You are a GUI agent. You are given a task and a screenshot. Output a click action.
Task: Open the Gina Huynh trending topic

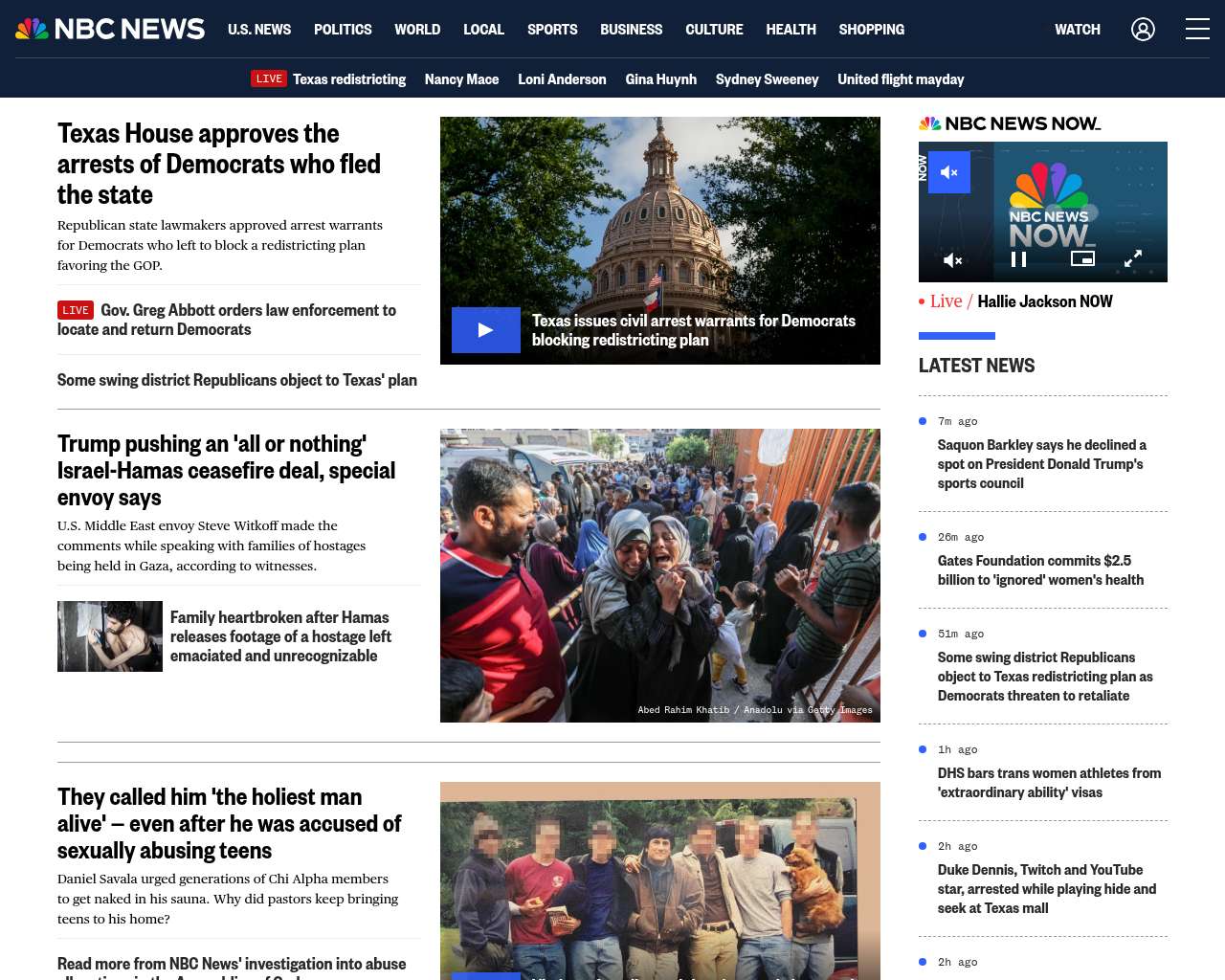[660, 79]
